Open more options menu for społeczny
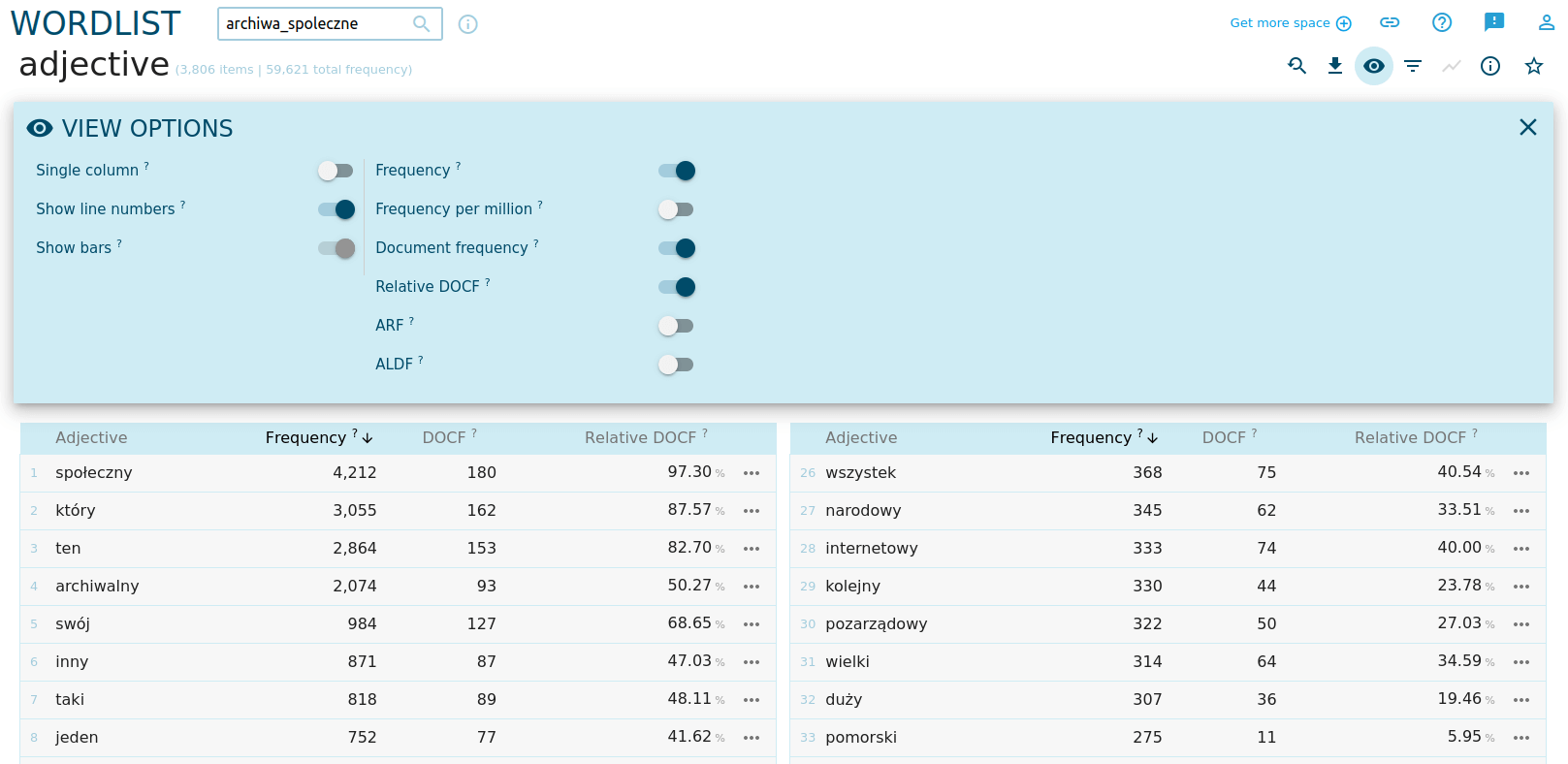Image resolution: width=1568 pixels, height=764 pixels. click(752, 473)
